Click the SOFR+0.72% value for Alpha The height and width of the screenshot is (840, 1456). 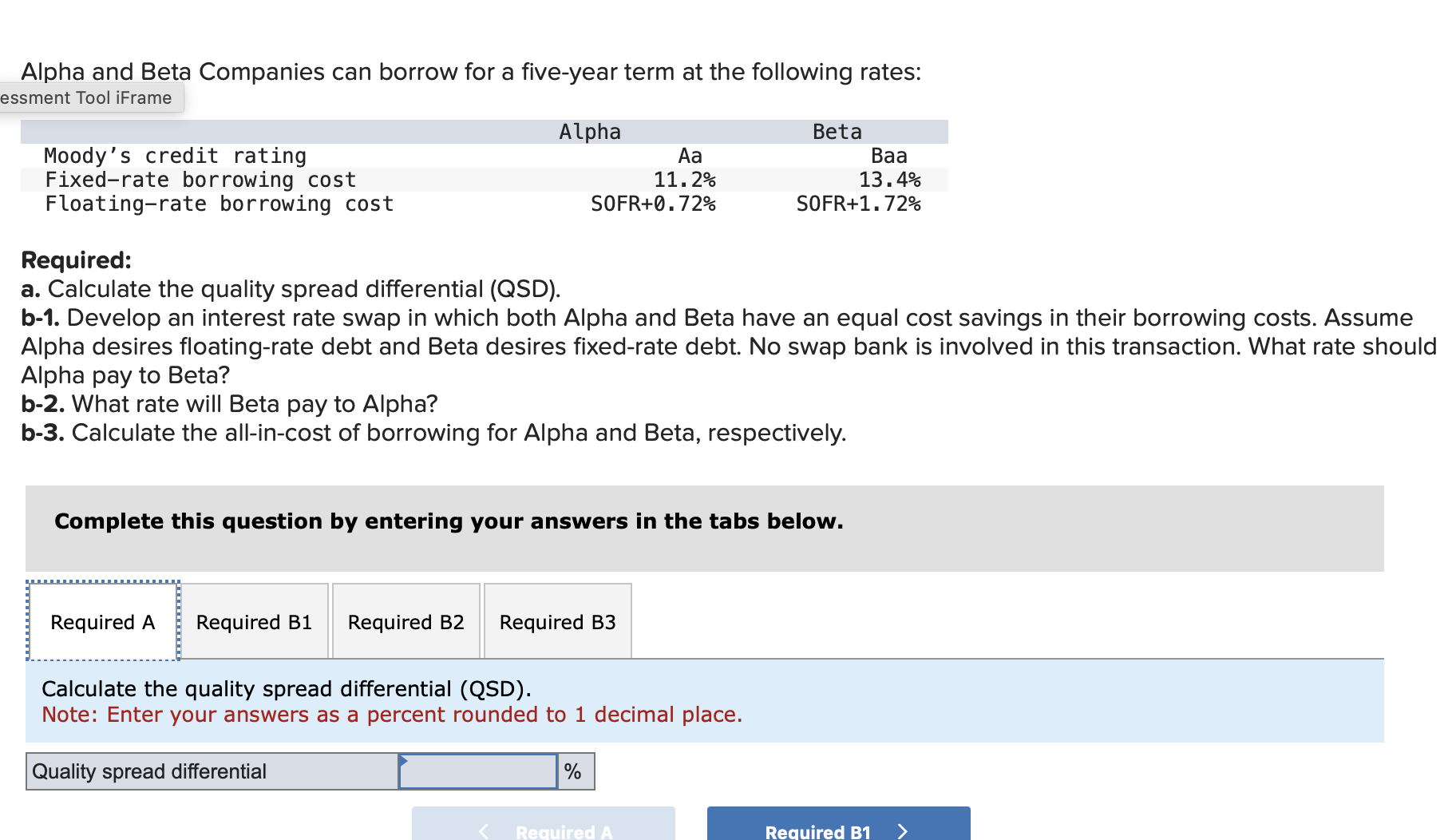tap(653, 204)
